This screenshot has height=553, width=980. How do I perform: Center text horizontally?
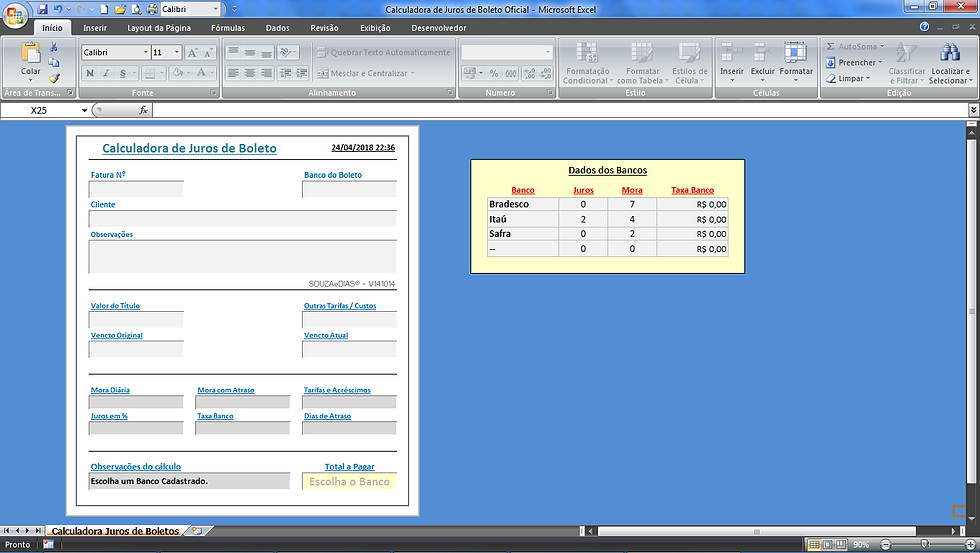(x=249, y=73)
